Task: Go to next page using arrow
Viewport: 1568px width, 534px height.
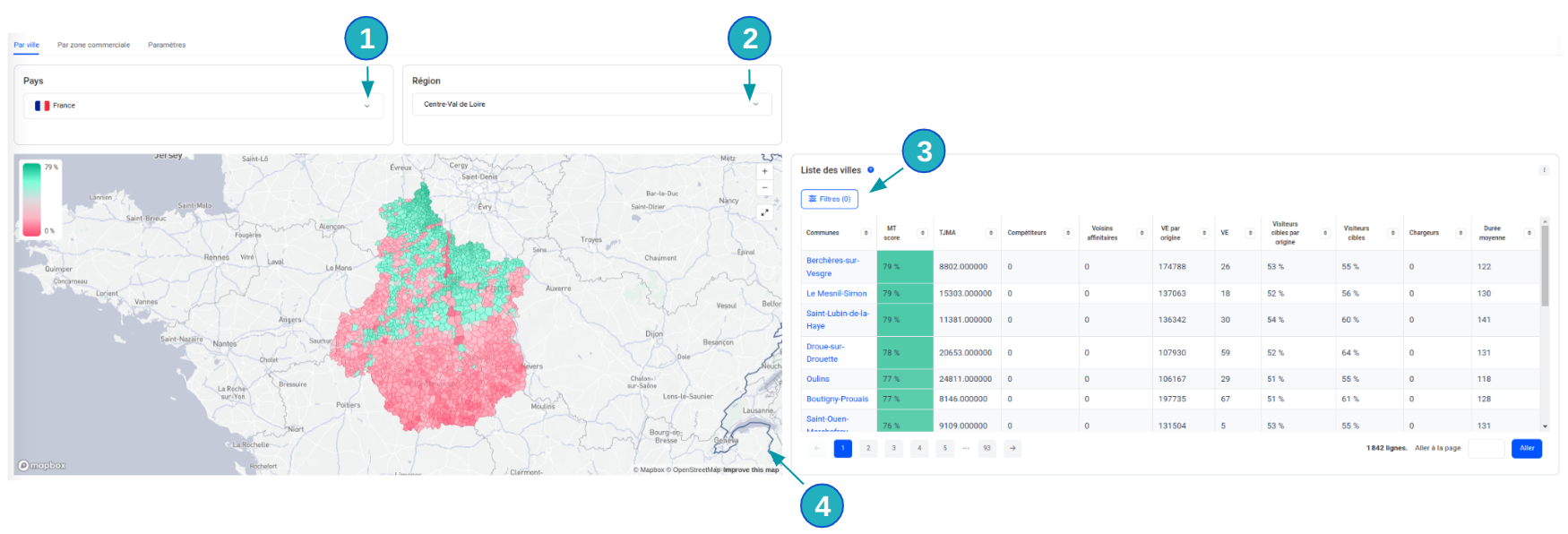Action: (1012, 448)
